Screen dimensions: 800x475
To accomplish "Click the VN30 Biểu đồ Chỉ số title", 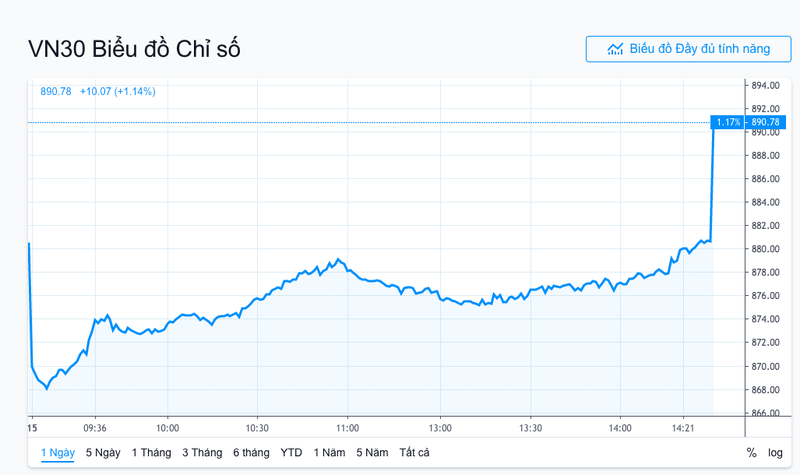I will [x=133, y=49].
